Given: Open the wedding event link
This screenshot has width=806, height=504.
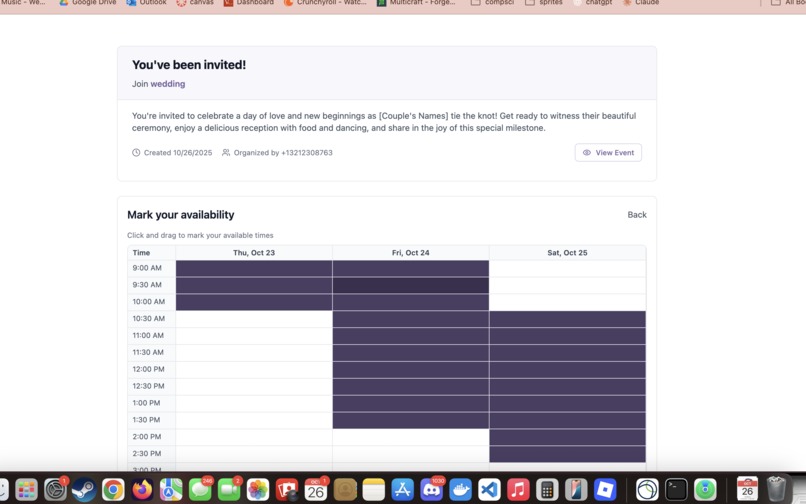Looking at the screenshot, I should tap(168, 84).
